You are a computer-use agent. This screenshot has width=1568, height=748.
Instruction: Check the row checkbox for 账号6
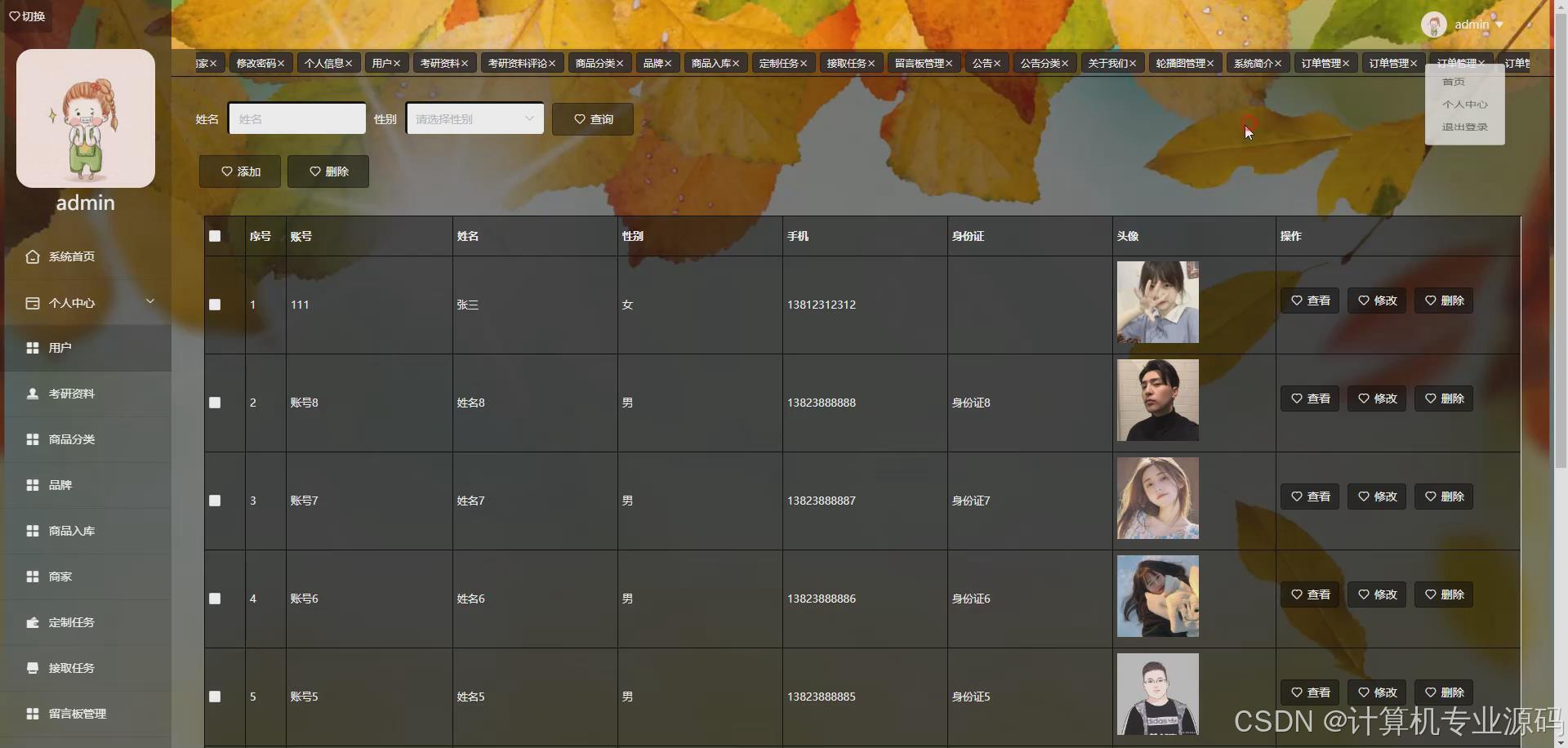pyautogui.click(x=215, y=599)
